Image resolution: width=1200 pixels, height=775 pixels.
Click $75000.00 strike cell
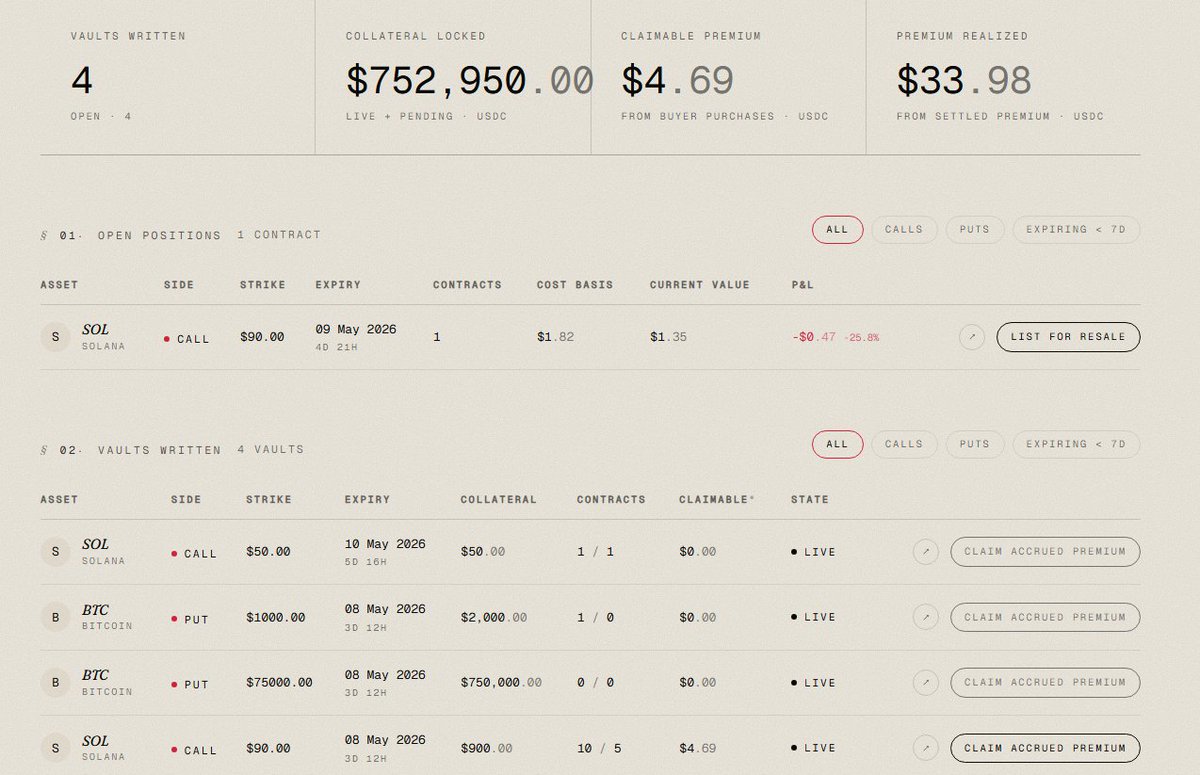(279, 683)
